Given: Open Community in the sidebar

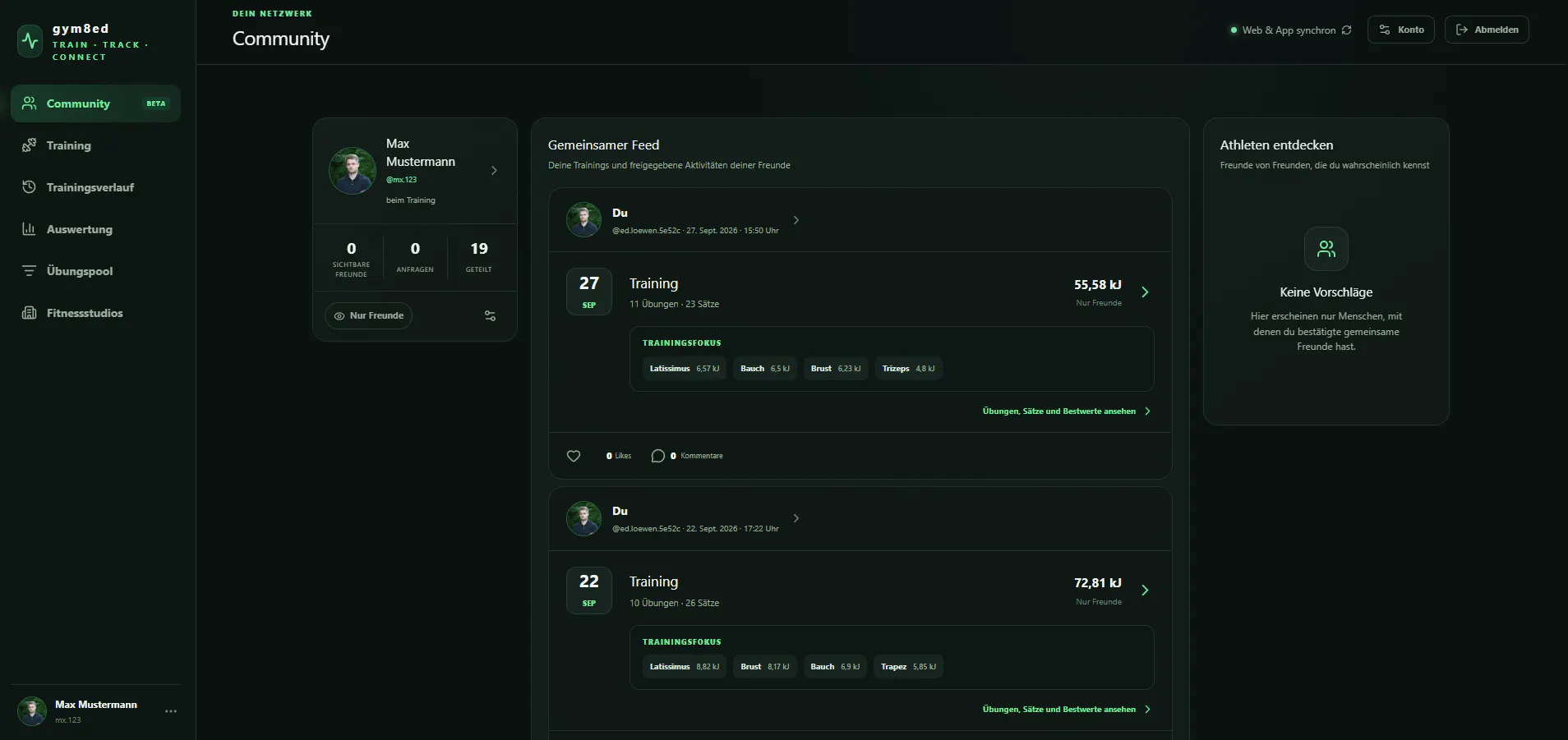Looking at the screenshot, I should (x=95, y=103).
